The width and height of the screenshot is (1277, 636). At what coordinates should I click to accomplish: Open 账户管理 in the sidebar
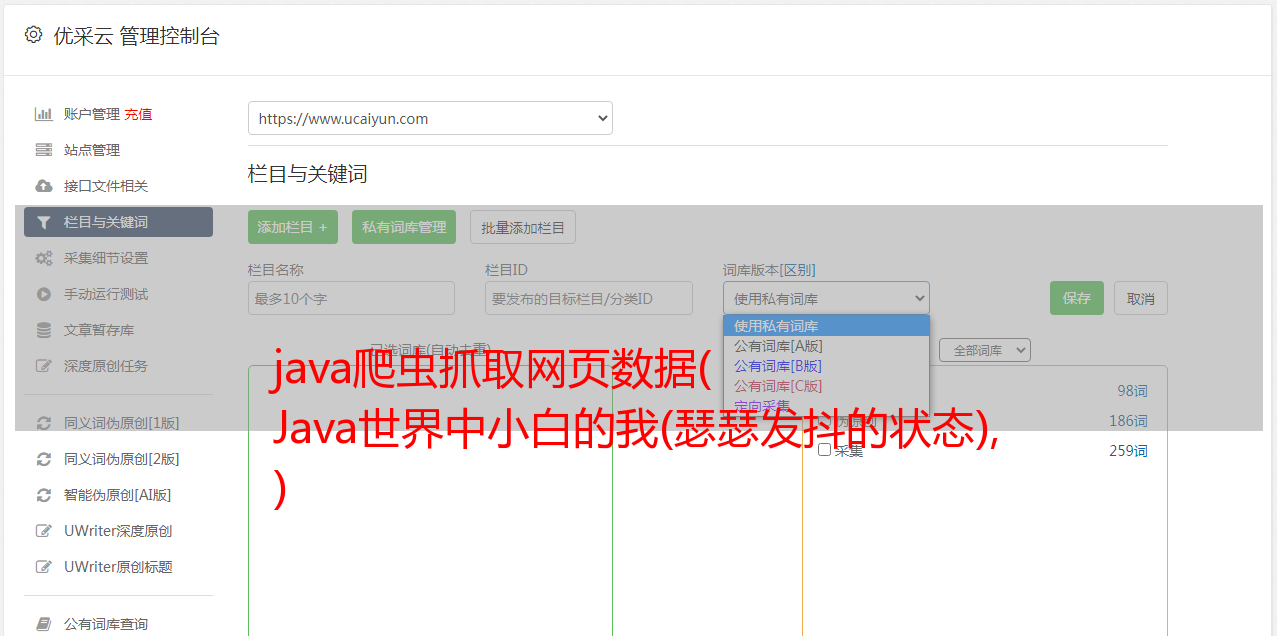[x=91, y=114]
